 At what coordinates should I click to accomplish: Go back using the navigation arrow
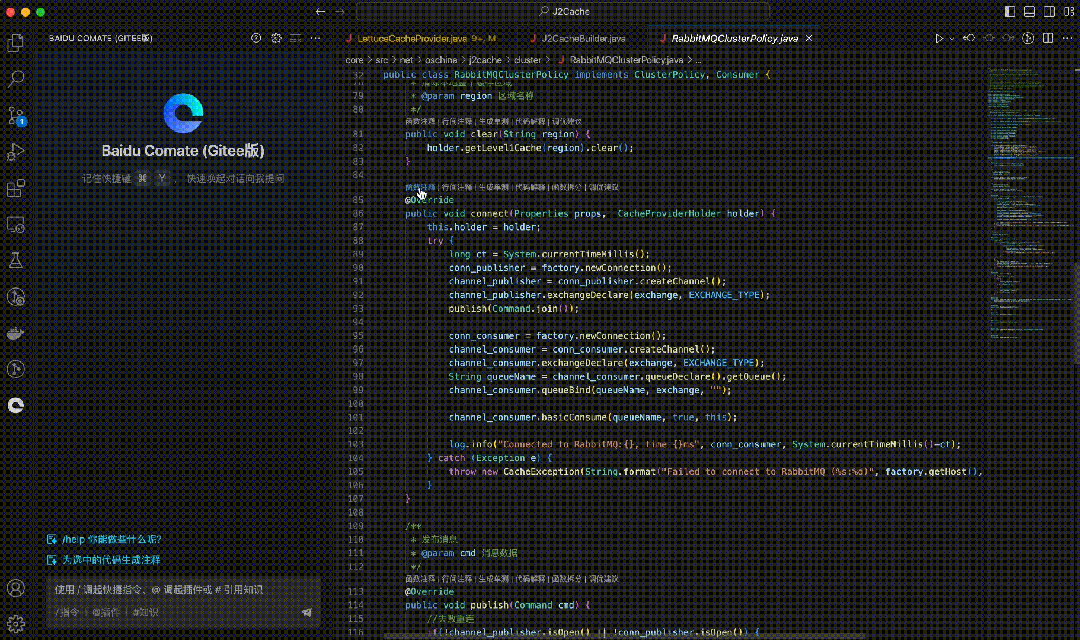320,12
